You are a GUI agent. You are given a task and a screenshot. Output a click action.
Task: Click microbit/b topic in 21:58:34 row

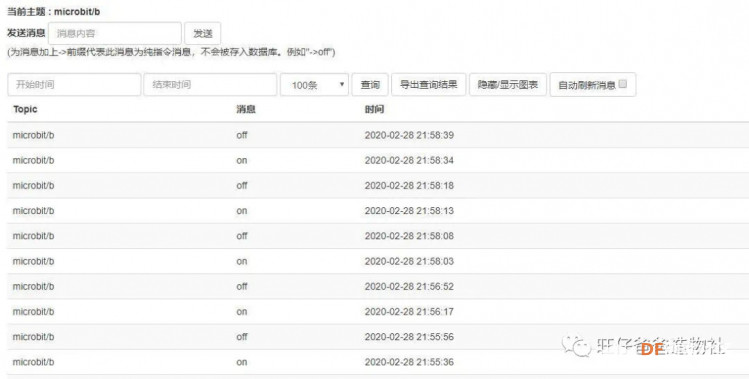(33, 161)
